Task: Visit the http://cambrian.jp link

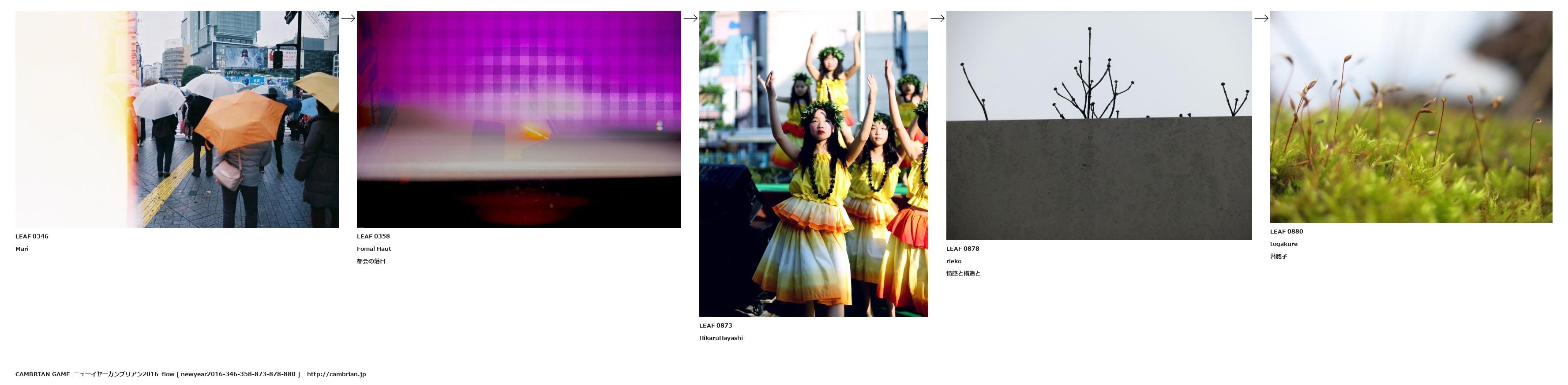Action: click(336, 374)
